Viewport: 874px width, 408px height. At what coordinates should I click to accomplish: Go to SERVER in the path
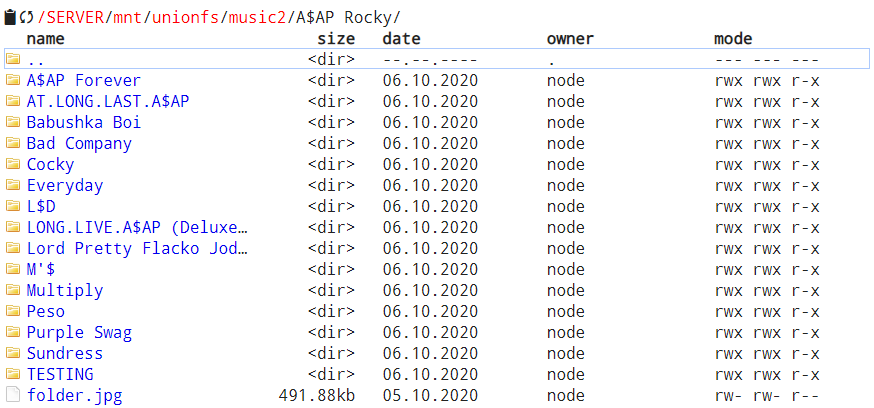75,17
